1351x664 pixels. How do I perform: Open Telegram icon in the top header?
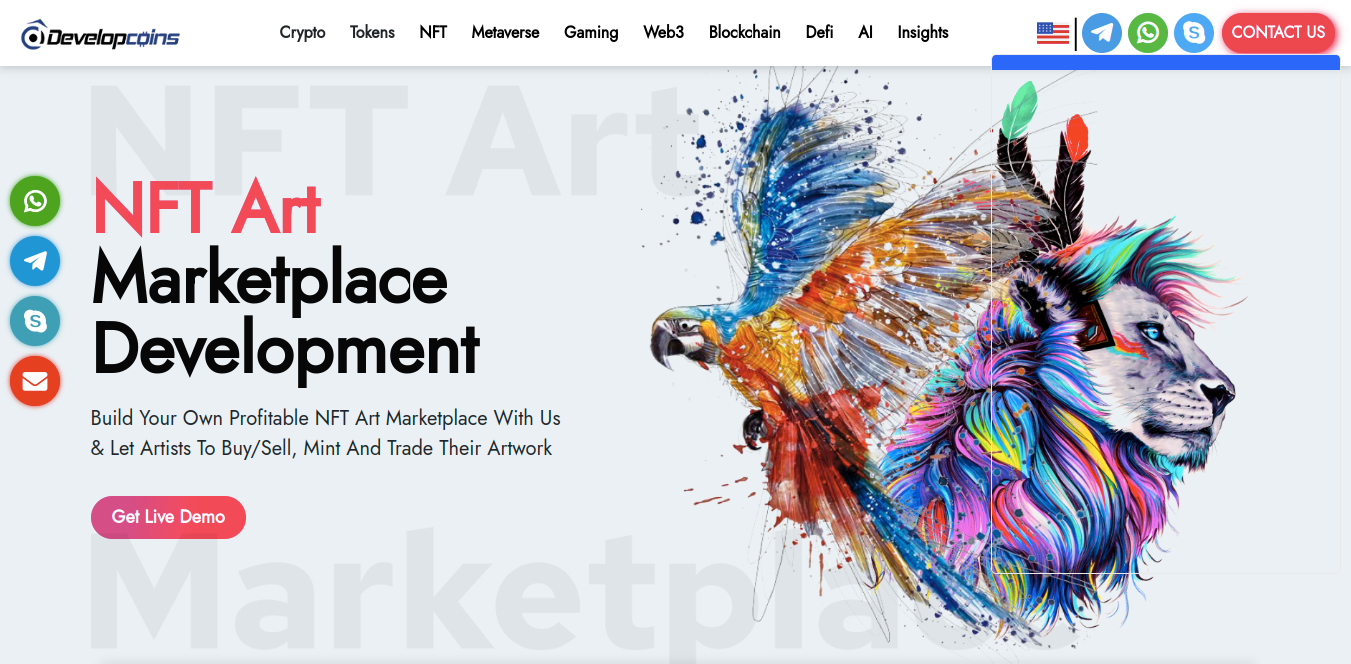(1102, 33)
